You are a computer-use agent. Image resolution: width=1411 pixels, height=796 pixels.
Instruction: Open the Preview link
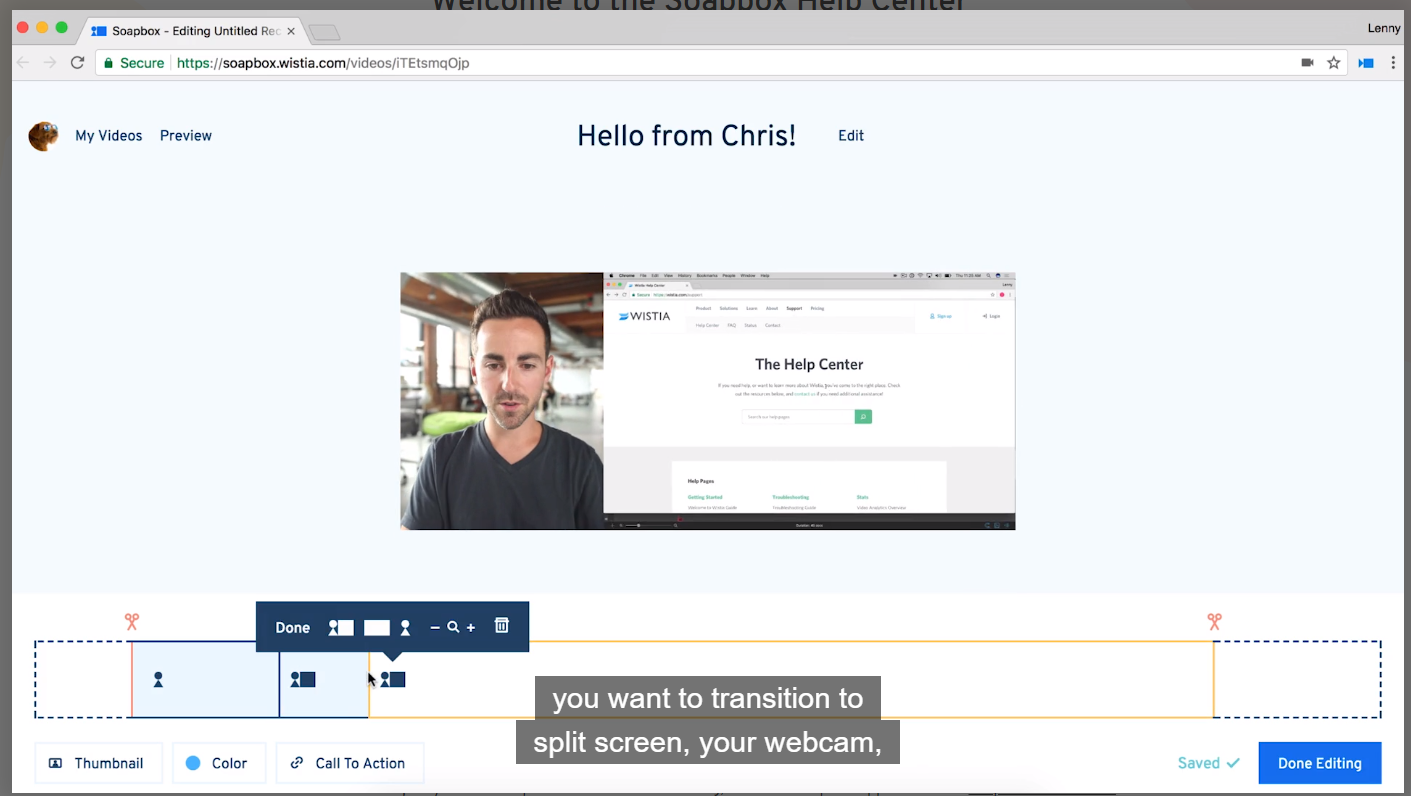pos(186,136)
